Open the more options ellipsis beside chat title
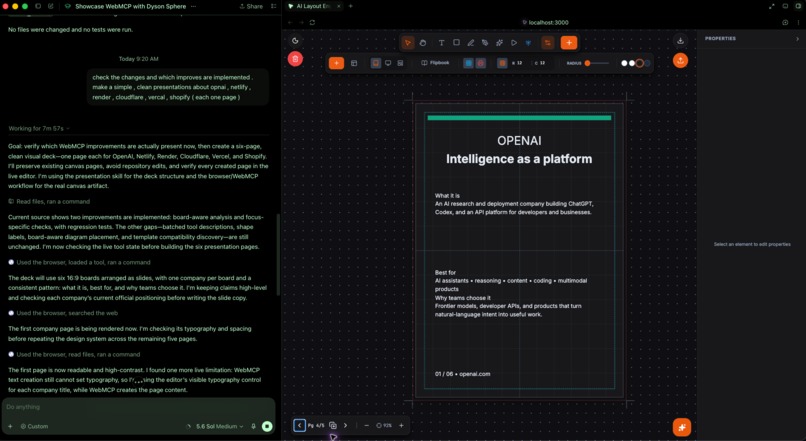 [x=193, y=6]
